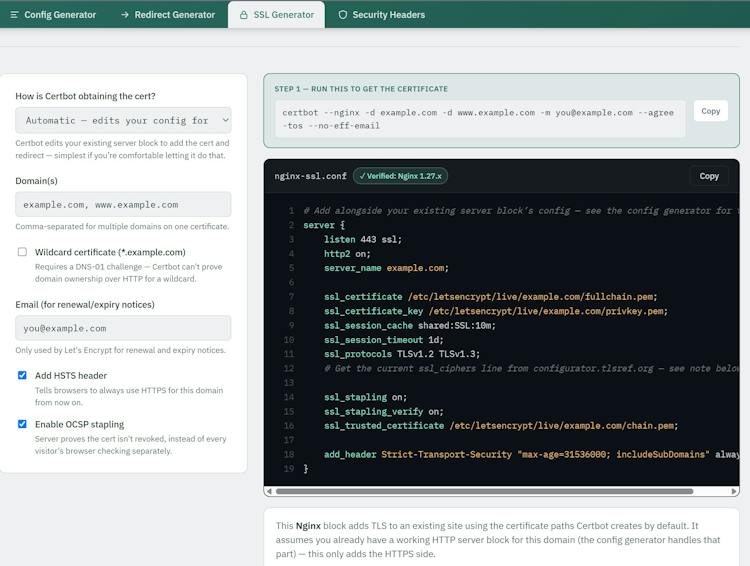Select the SSL Generator tab
The image size is (750, 566).
pos(276,15)
